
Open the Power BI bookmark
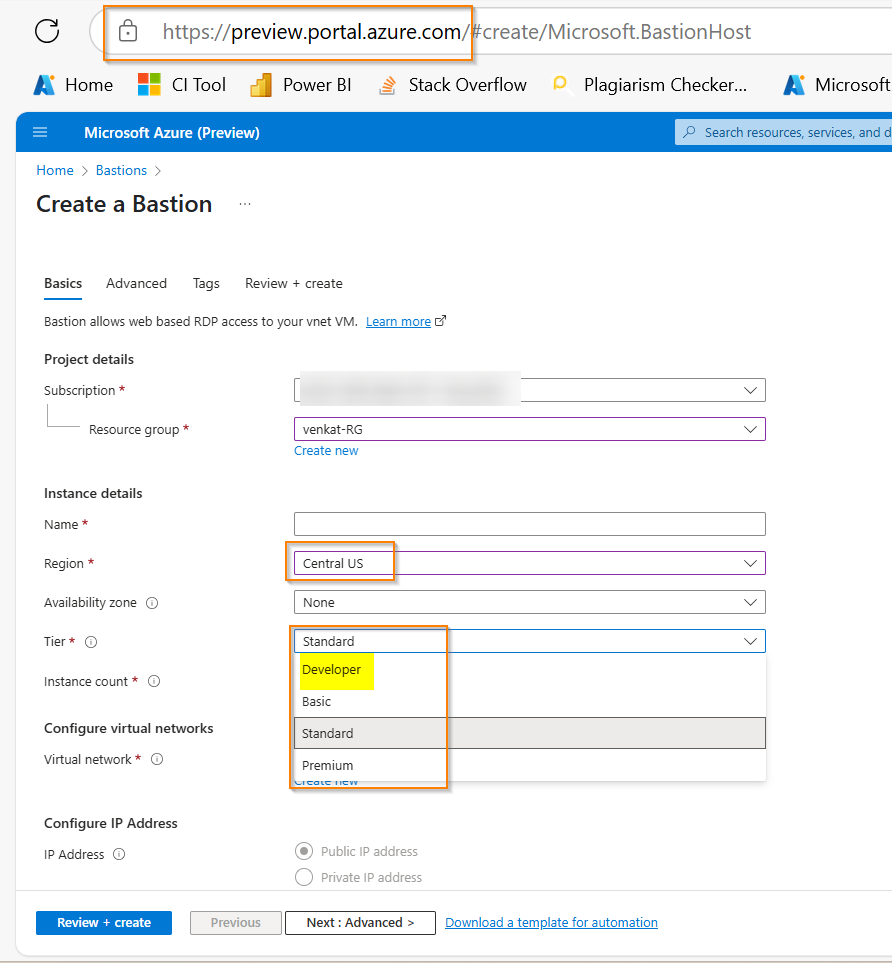pos(301,85)
